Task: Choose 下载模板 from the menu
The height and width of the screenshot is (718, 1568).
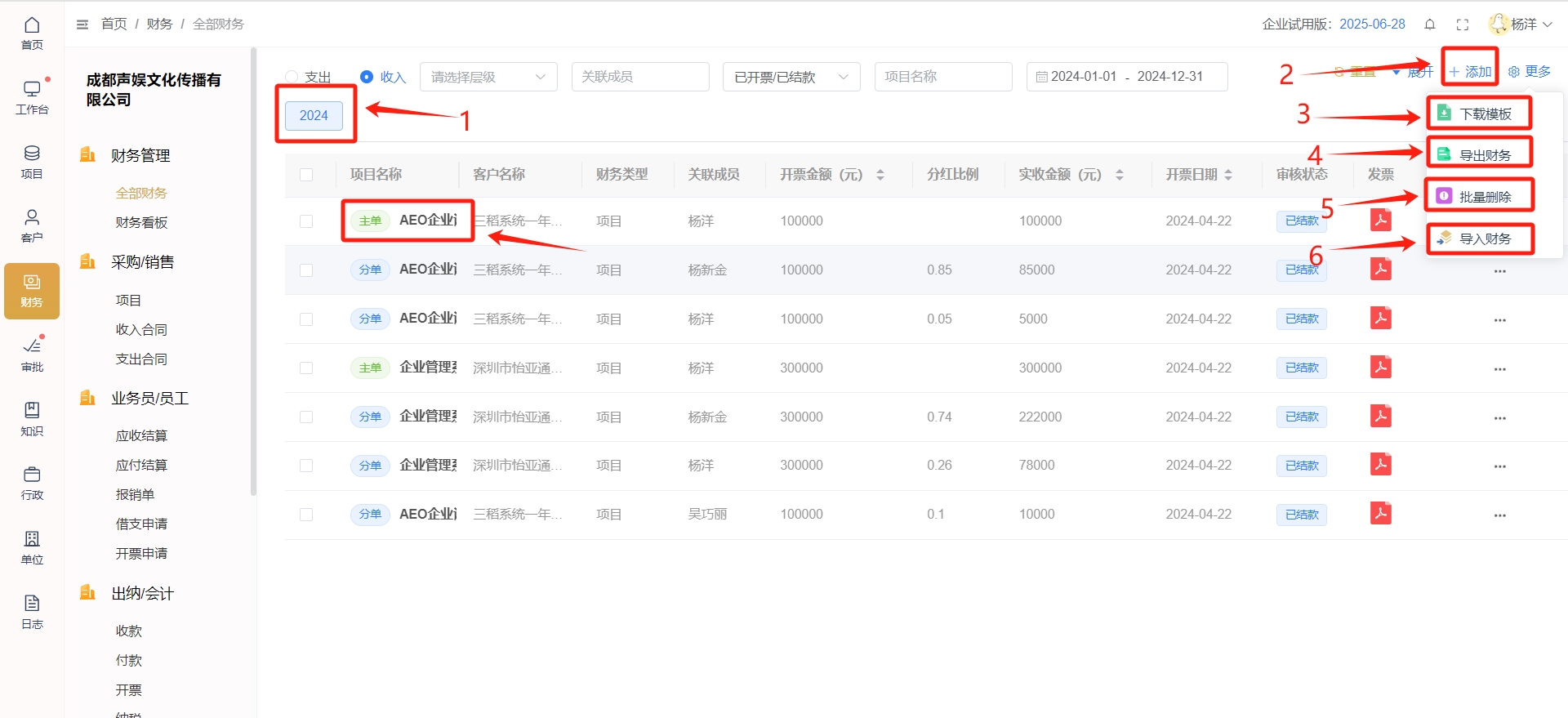Action: click(1479, 114)
